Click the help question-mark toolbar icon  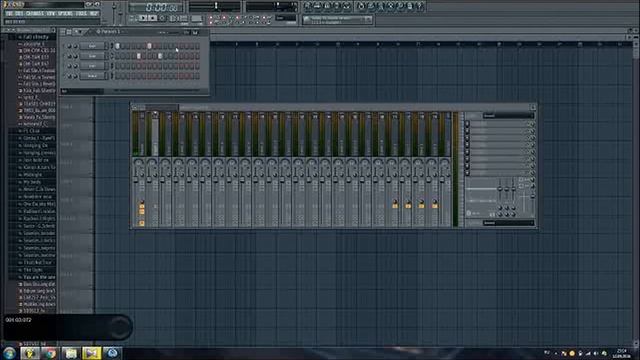tap(420, 6)
